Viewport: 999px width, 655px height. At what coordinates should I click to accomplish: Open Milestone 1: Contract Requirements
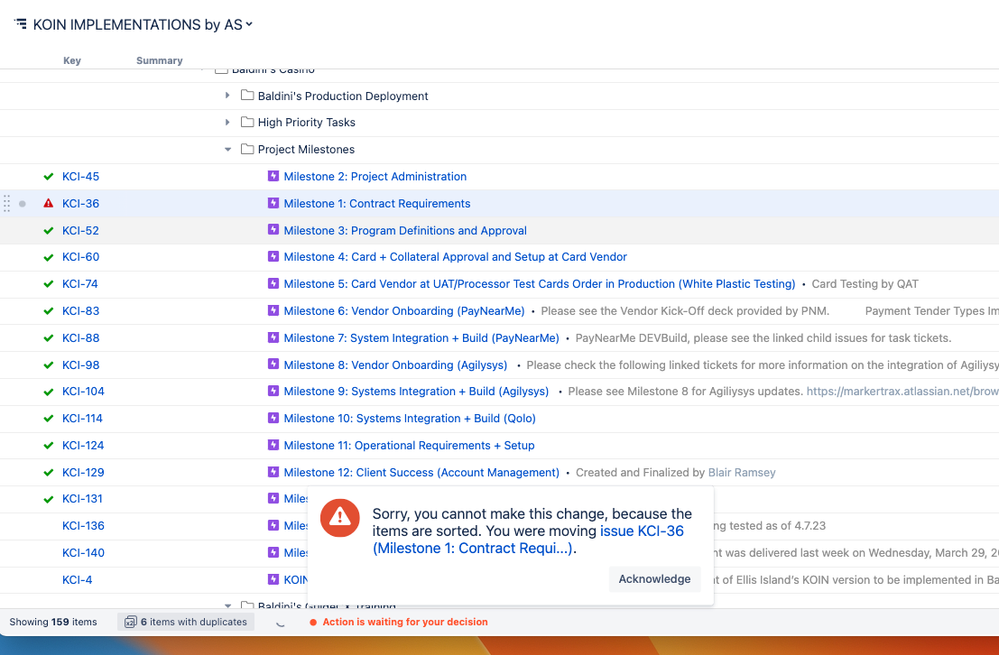pos(377,203)
